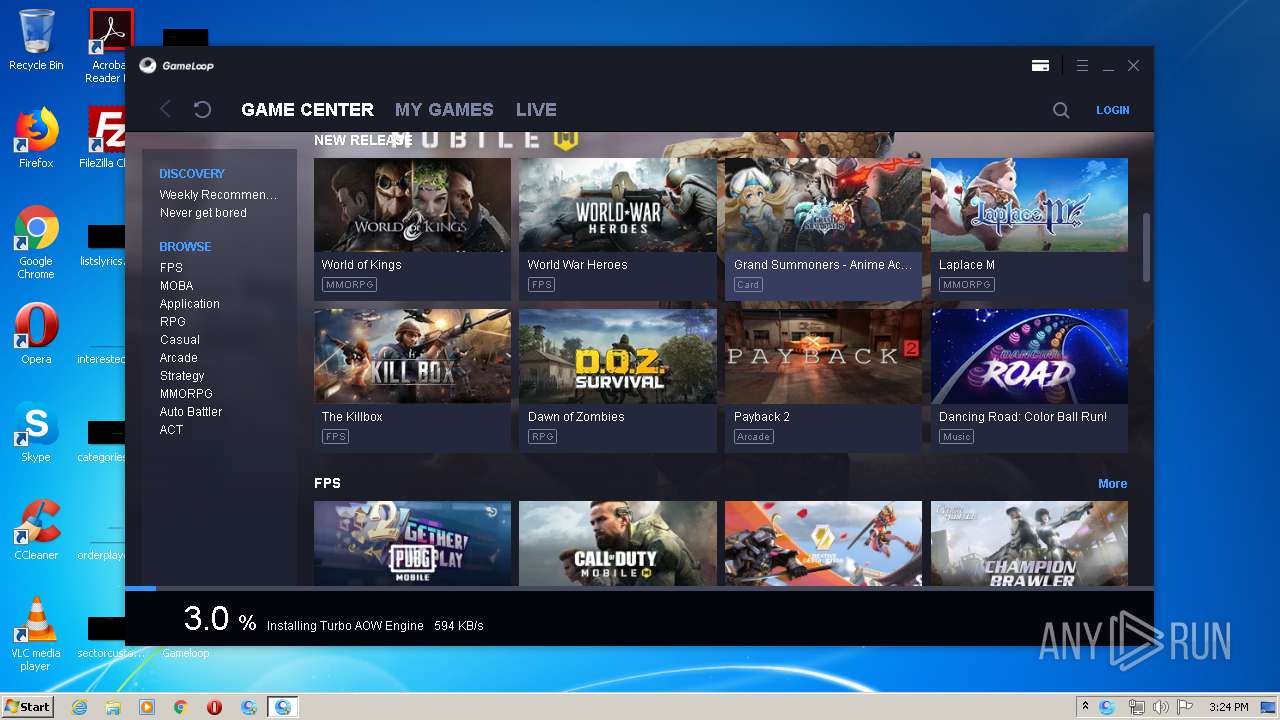1280x720 pixels.
Task: Click the Windows Start button
Action: tap(27, 706)
